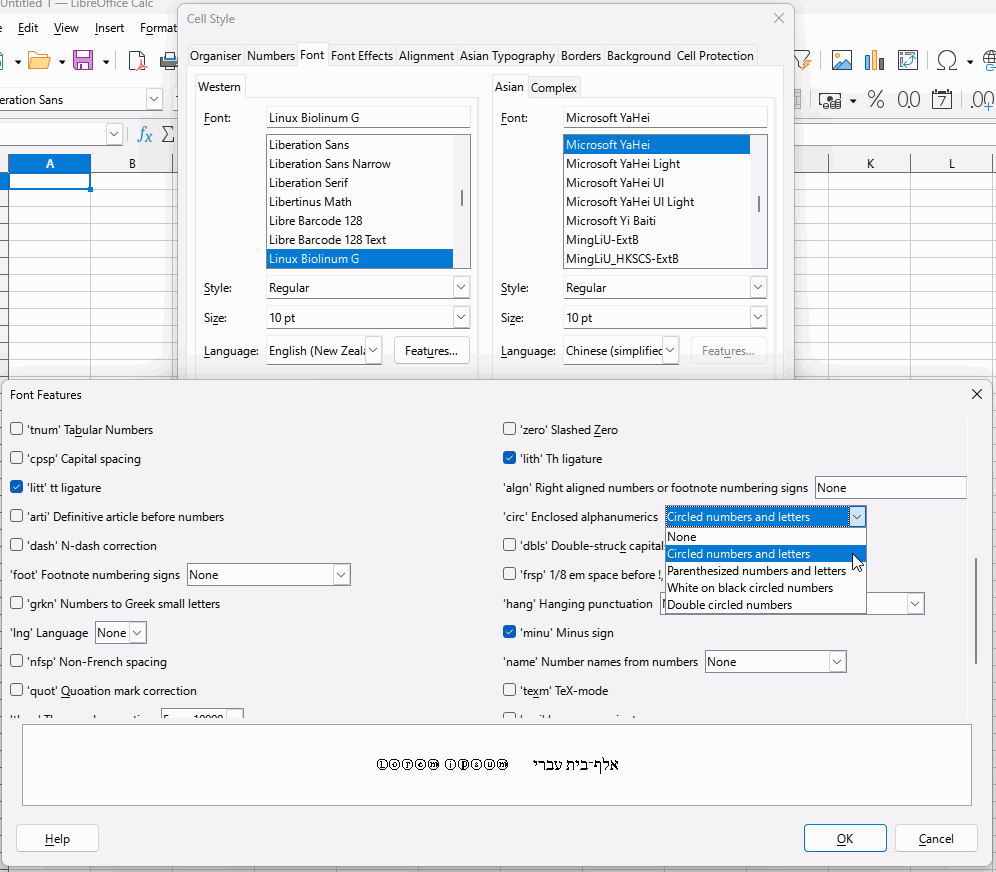This screenshot has height=872, width=996.
Task: Click the Font Features vertical scrollbar
Action: 976,610
